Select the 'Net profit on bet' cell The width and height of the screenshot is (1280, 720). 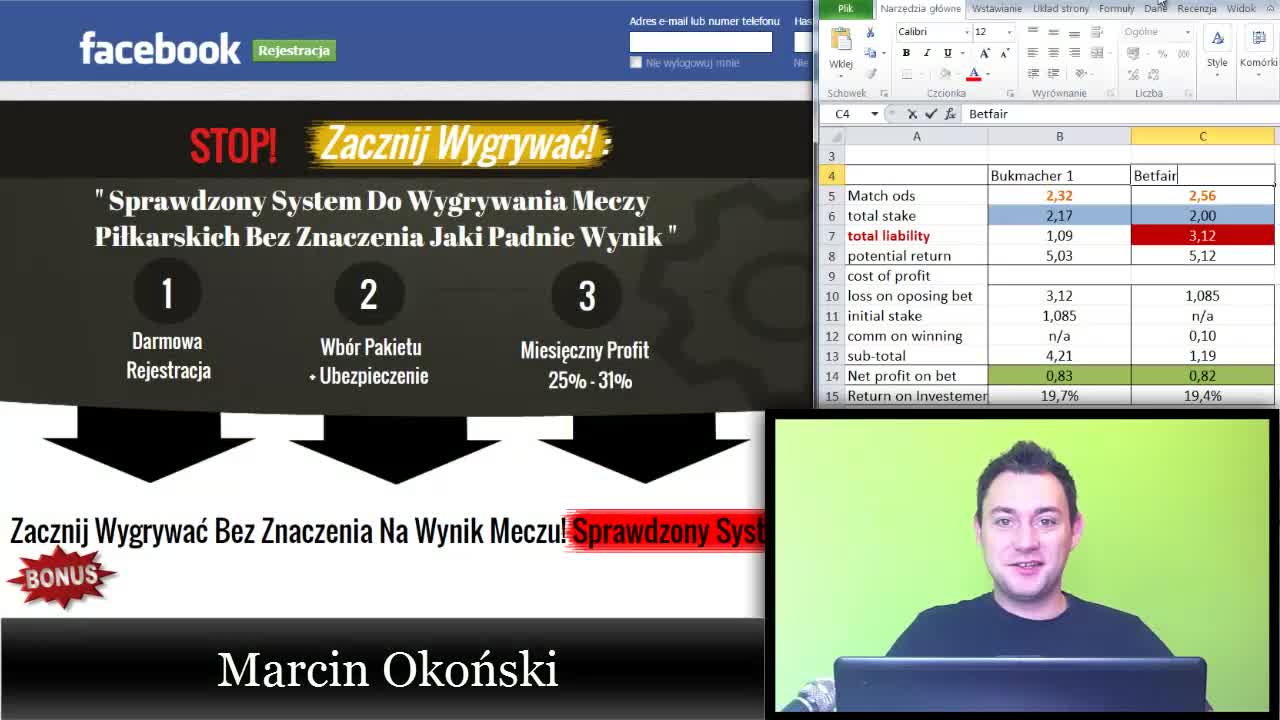pyautogui.click(x=916, y=376)
